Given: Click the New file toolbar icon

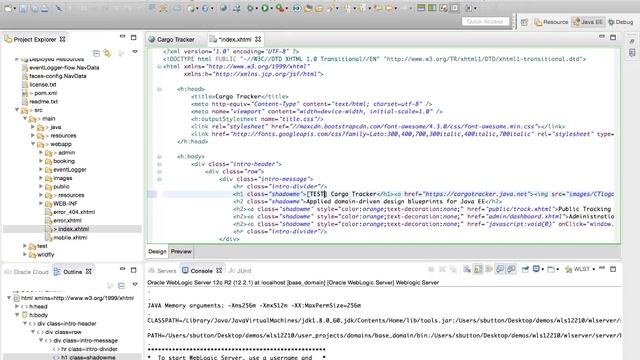Looking at the screenshot, I should click(8, 8).
